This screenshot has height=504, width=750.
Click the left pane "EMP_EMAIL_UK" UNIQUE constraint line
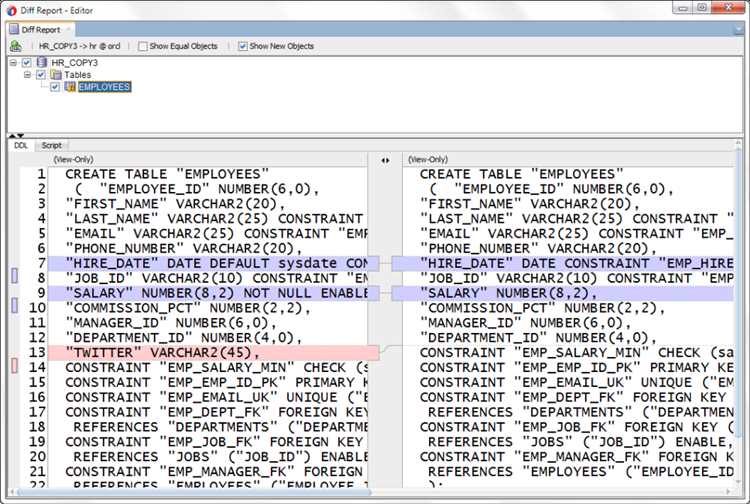point(216,397)
